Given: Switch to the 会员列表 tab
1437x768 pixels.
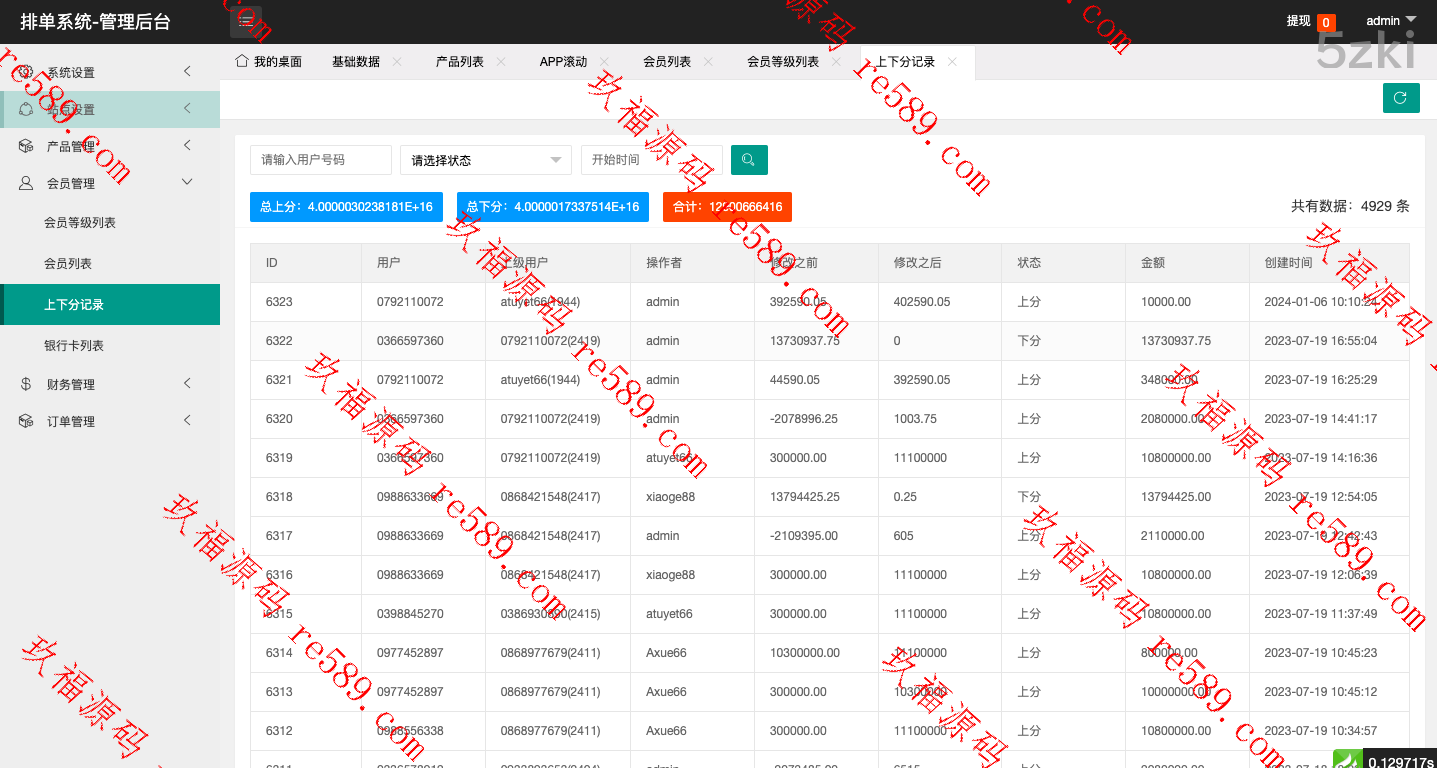Looking at the screenshot, I should pos(667,62).
